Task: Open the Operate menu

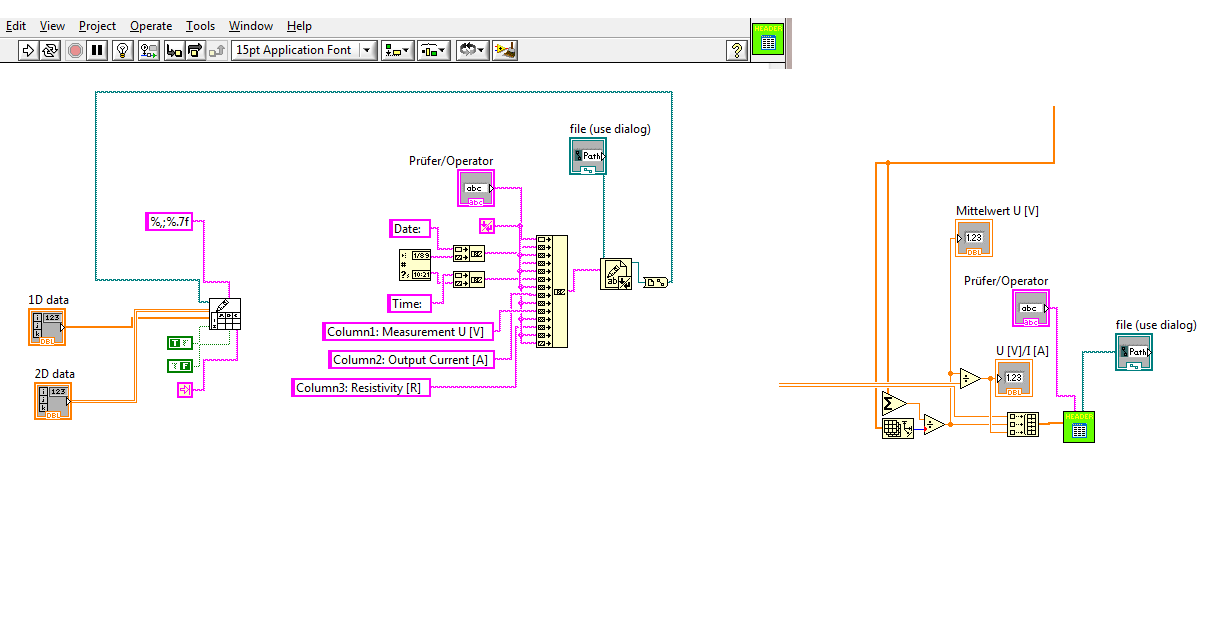Action: point(151,26)
